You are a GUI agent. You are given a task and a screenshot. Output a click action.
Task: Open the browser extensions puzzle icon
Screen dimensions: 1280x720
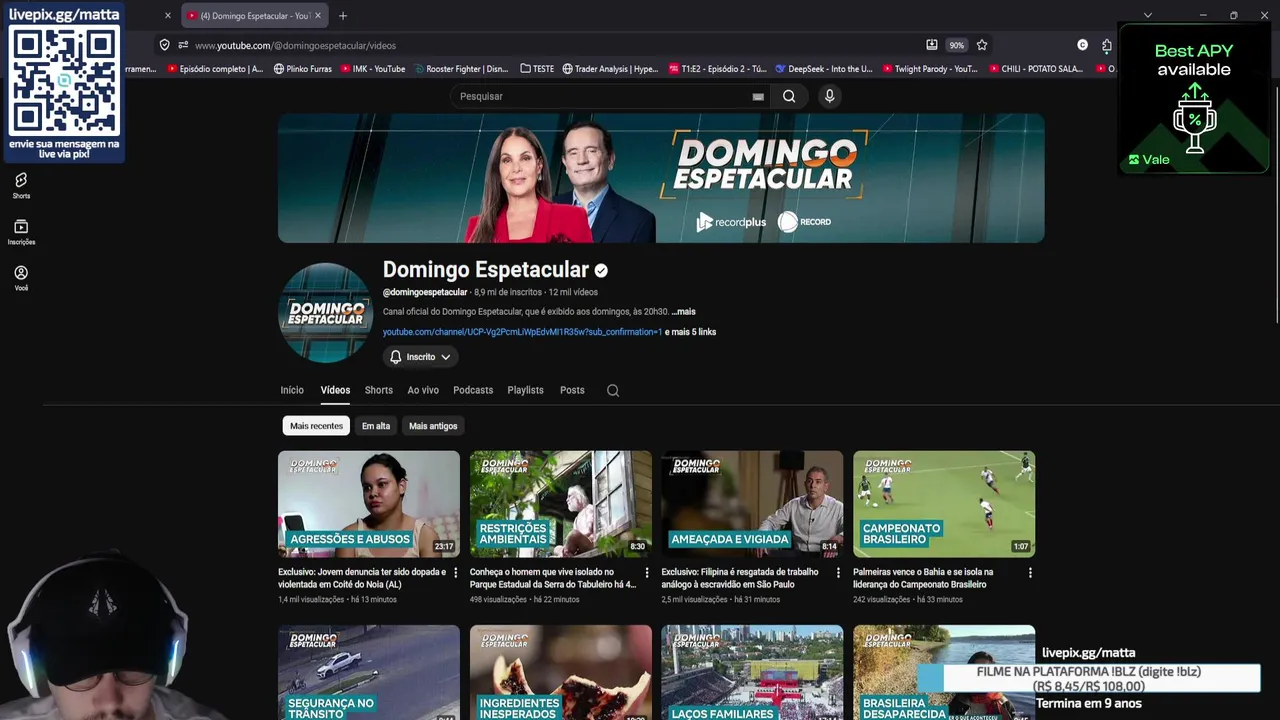coord(1107,45)
